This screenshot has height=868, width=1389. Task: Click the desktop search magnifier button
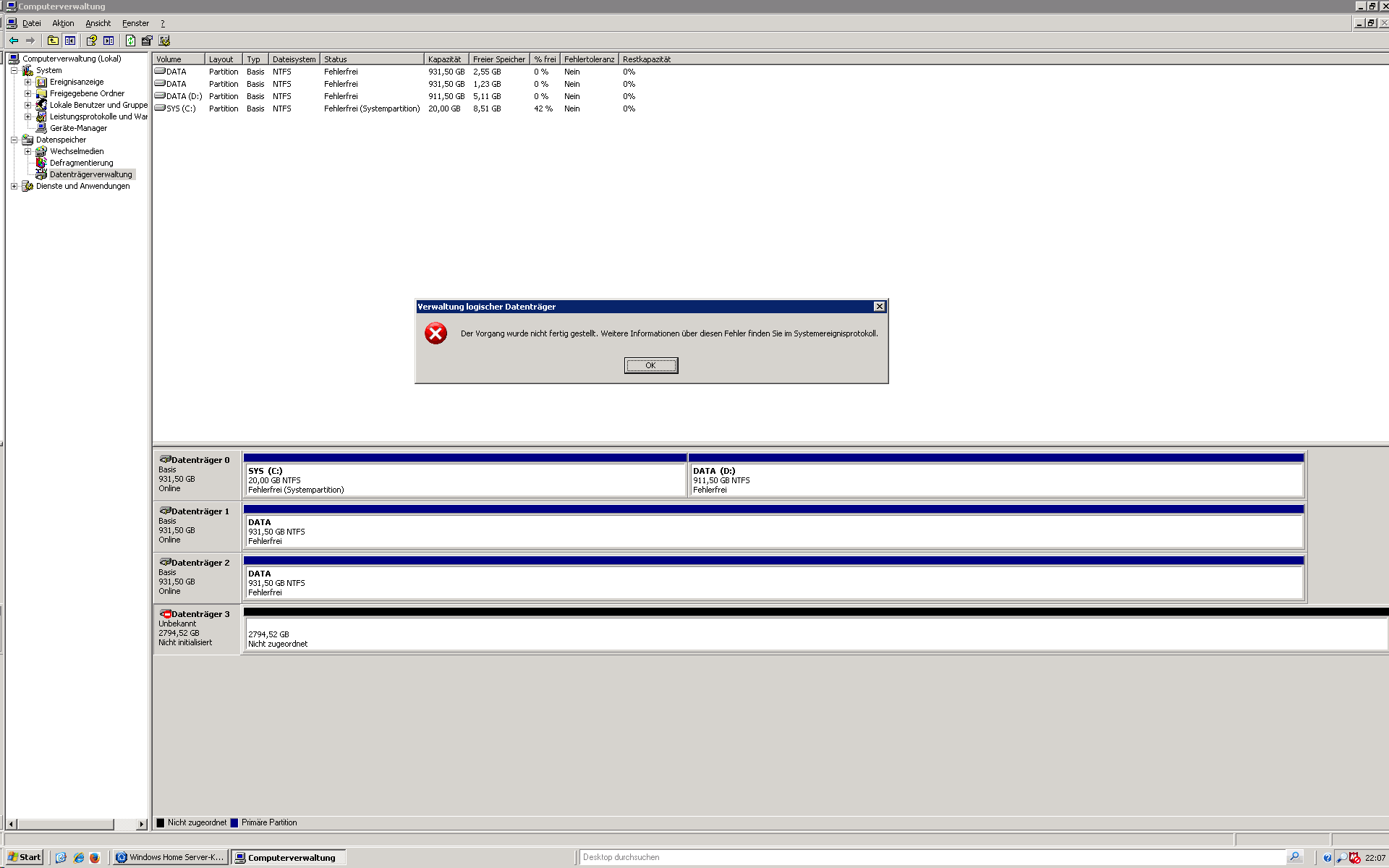(x=1294, y=857)
